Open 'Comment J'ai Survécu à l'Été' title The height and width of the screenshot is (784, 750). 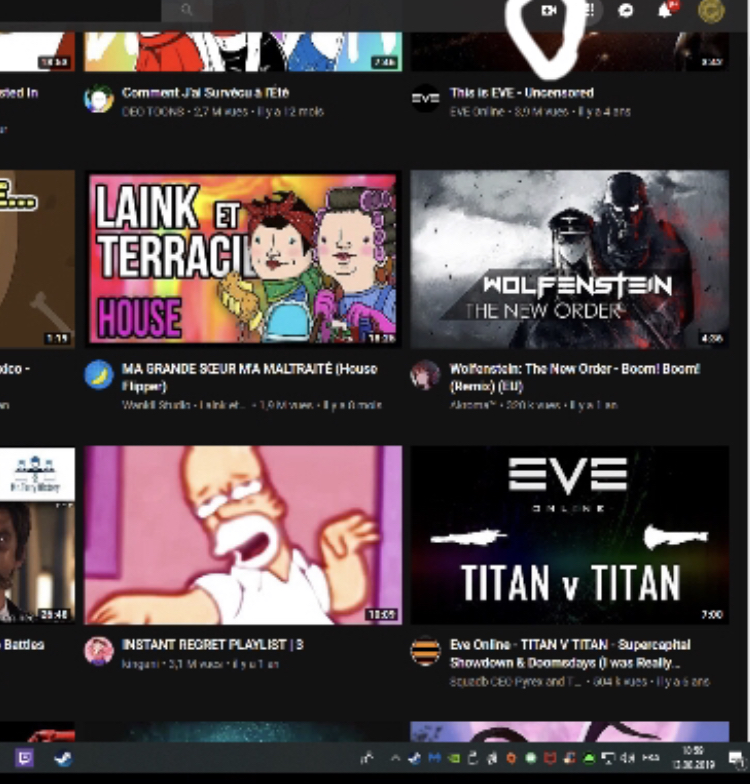click(206, 93)
